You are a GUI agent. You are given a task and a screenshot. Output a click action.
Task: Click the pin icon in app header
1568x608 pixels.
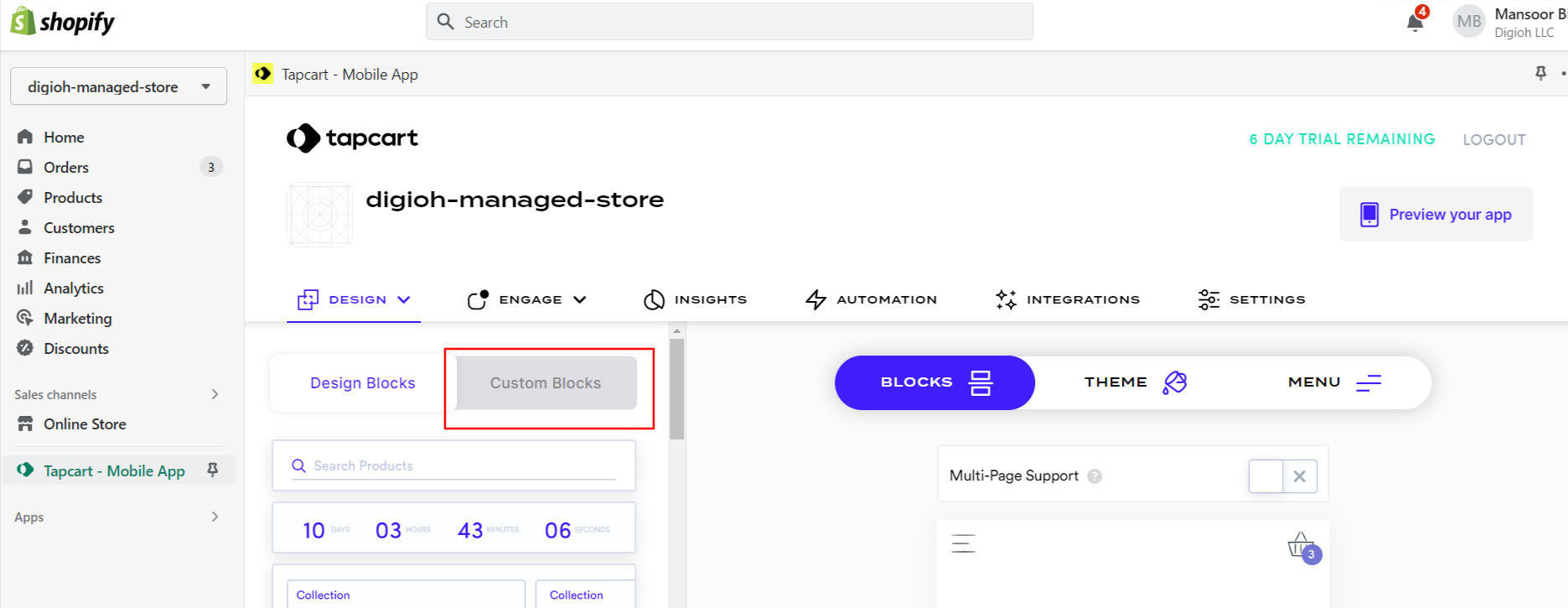[1540, 74]
